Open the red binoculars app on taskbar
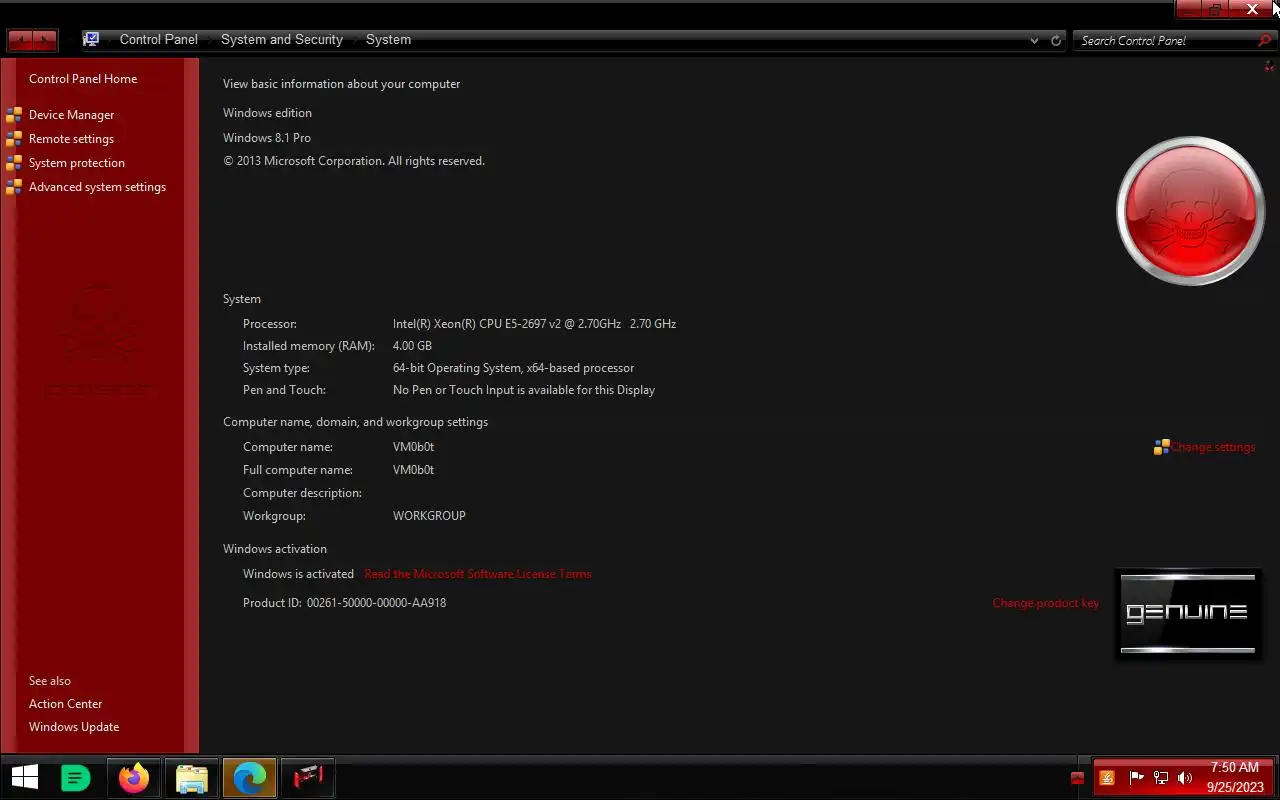 click(307, 777)
